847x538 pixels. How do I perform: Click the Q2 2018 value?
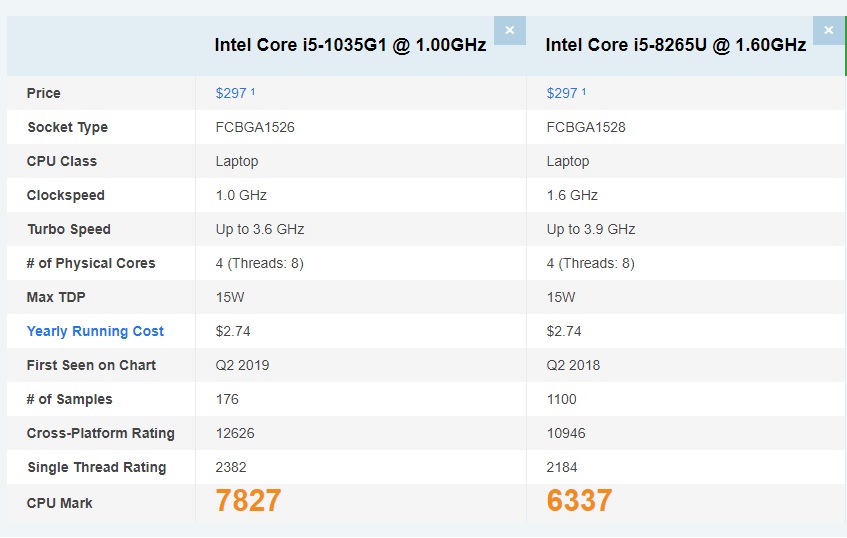573,365
